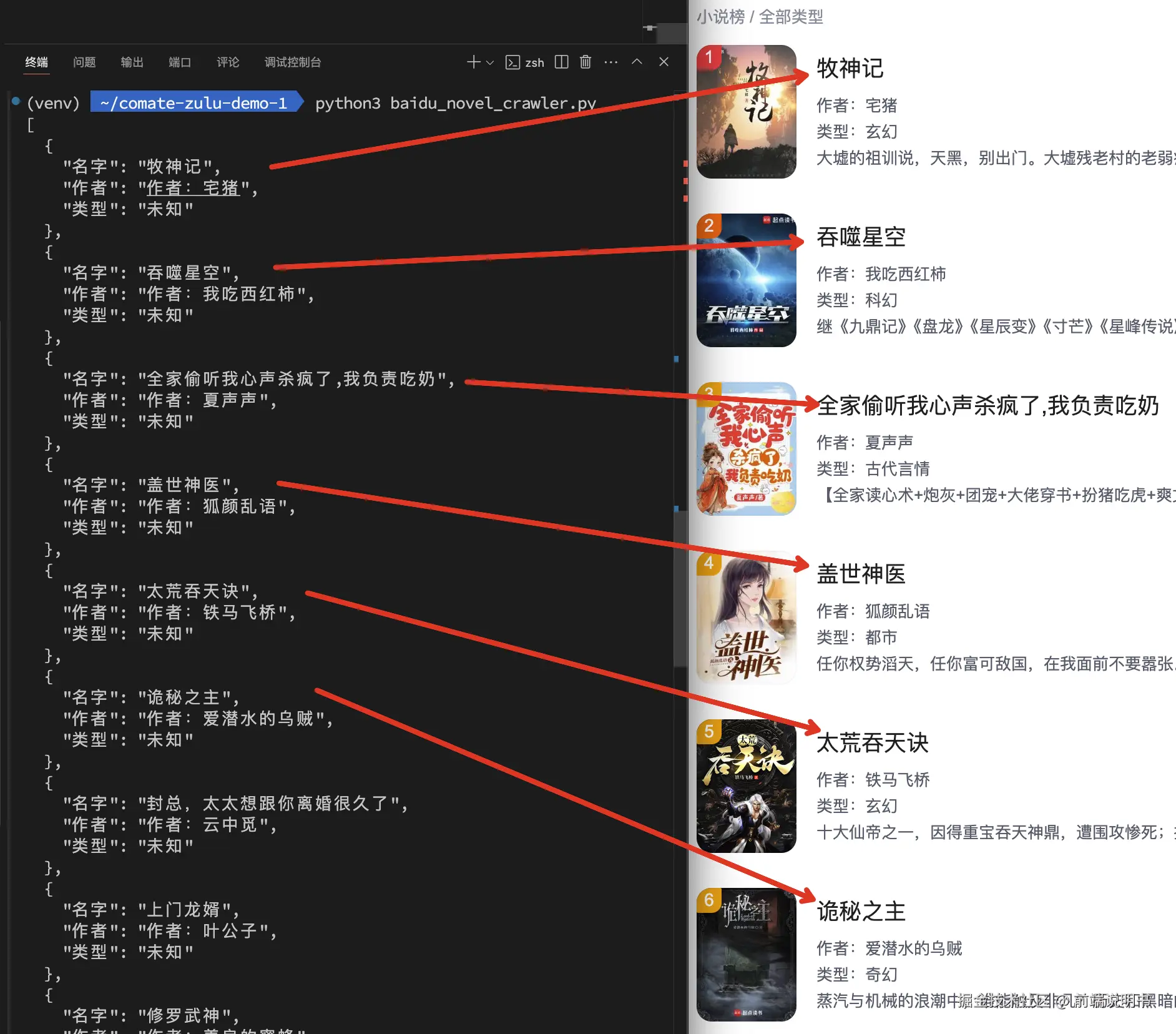Switch to the 终端 terminal tab
This screenshot has height=1034, width=1176.
click(36, 62)
